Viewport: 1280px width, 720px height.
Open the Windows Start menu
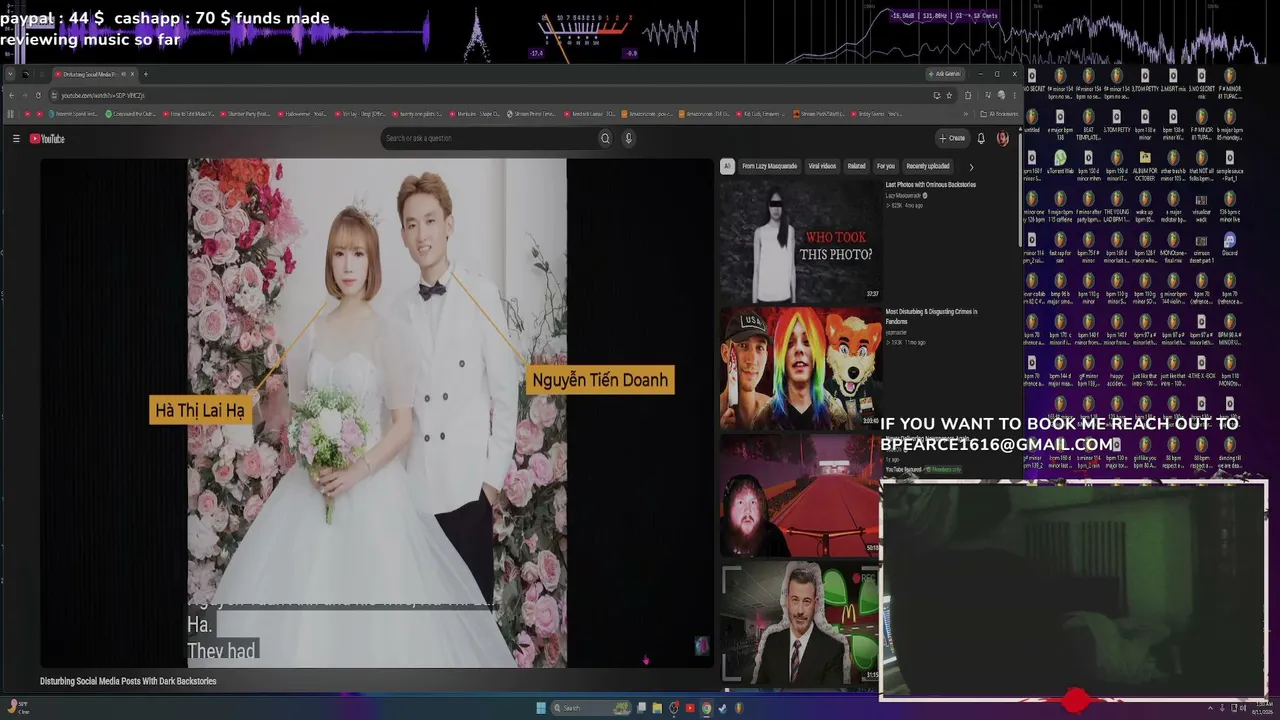(541, 708)
